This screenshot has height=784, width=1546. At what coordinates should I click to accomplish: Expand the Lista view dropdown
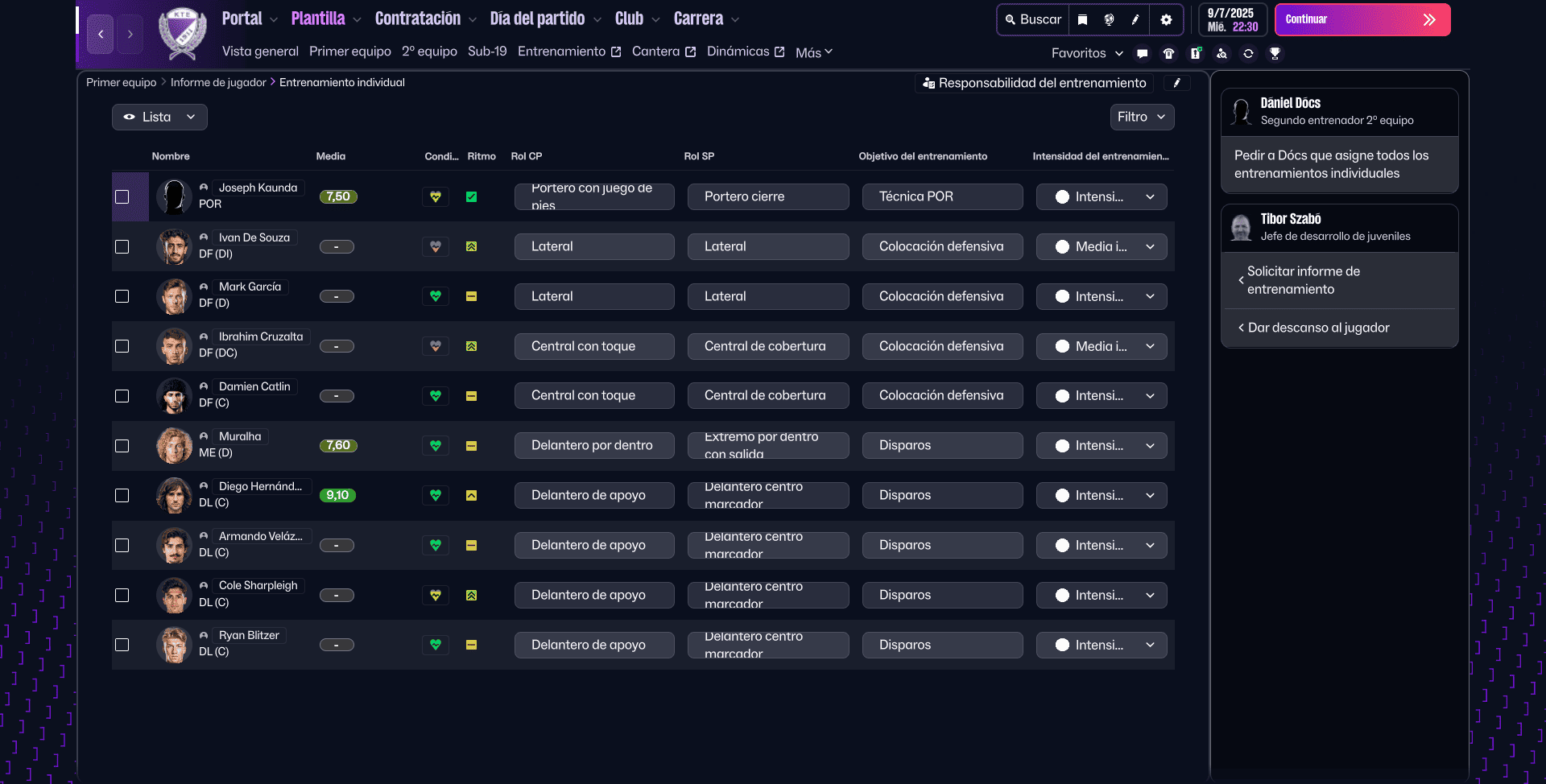[x=159, y=117]
